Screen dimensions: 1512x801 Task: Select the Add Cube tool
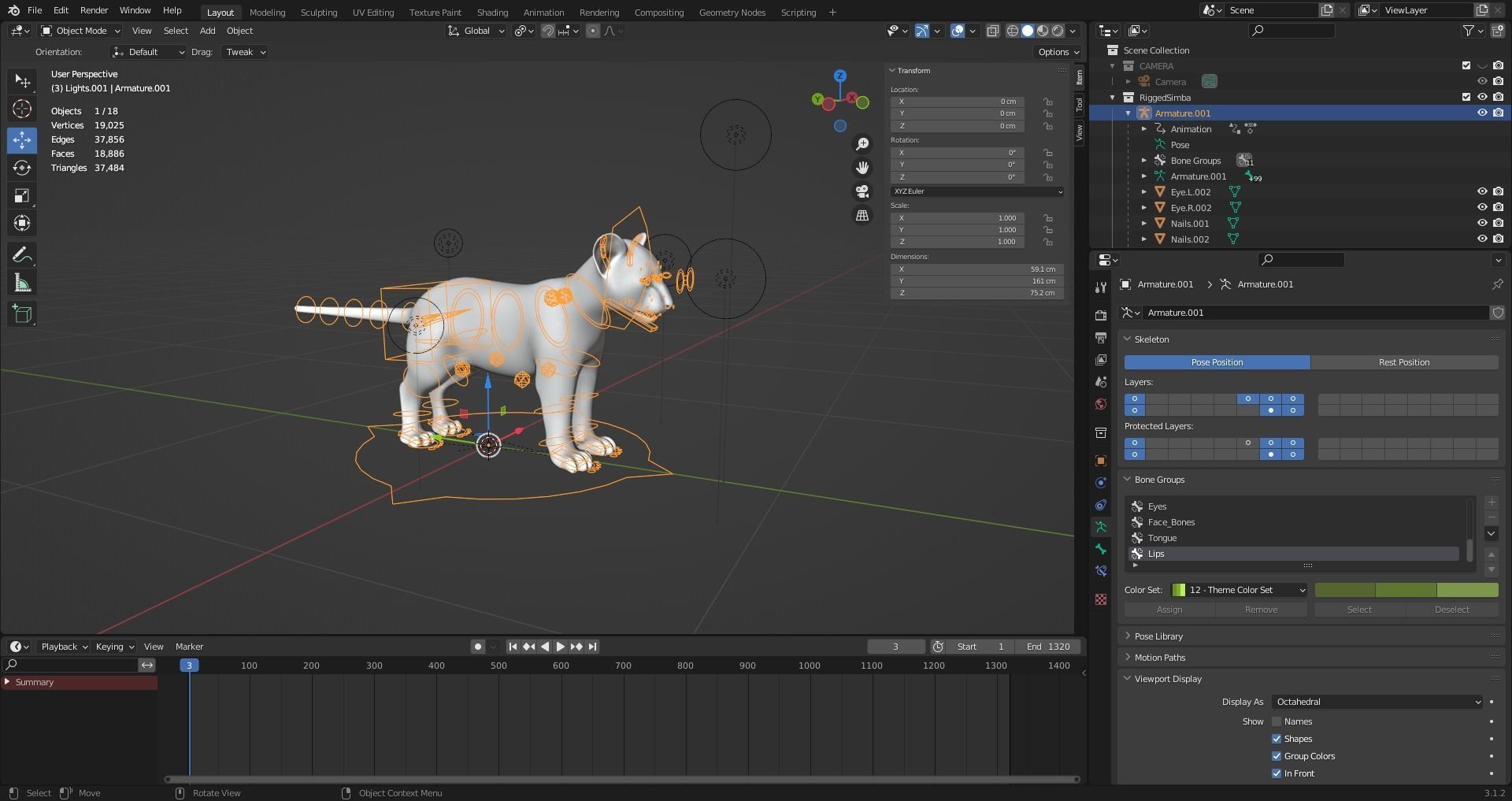point(22,314)
